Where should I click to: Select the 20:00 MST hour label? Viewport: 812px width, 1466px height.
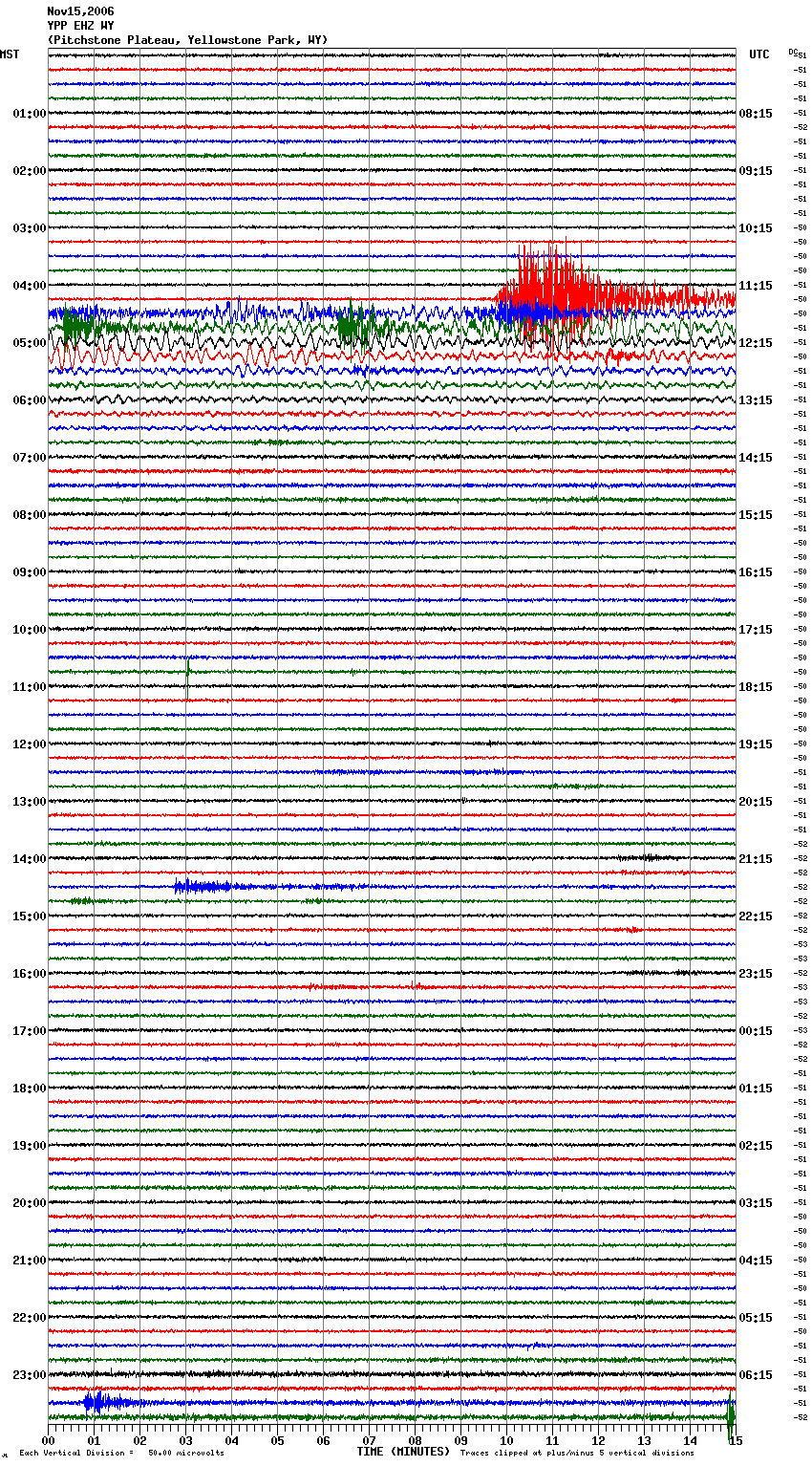pos(30,1203)
